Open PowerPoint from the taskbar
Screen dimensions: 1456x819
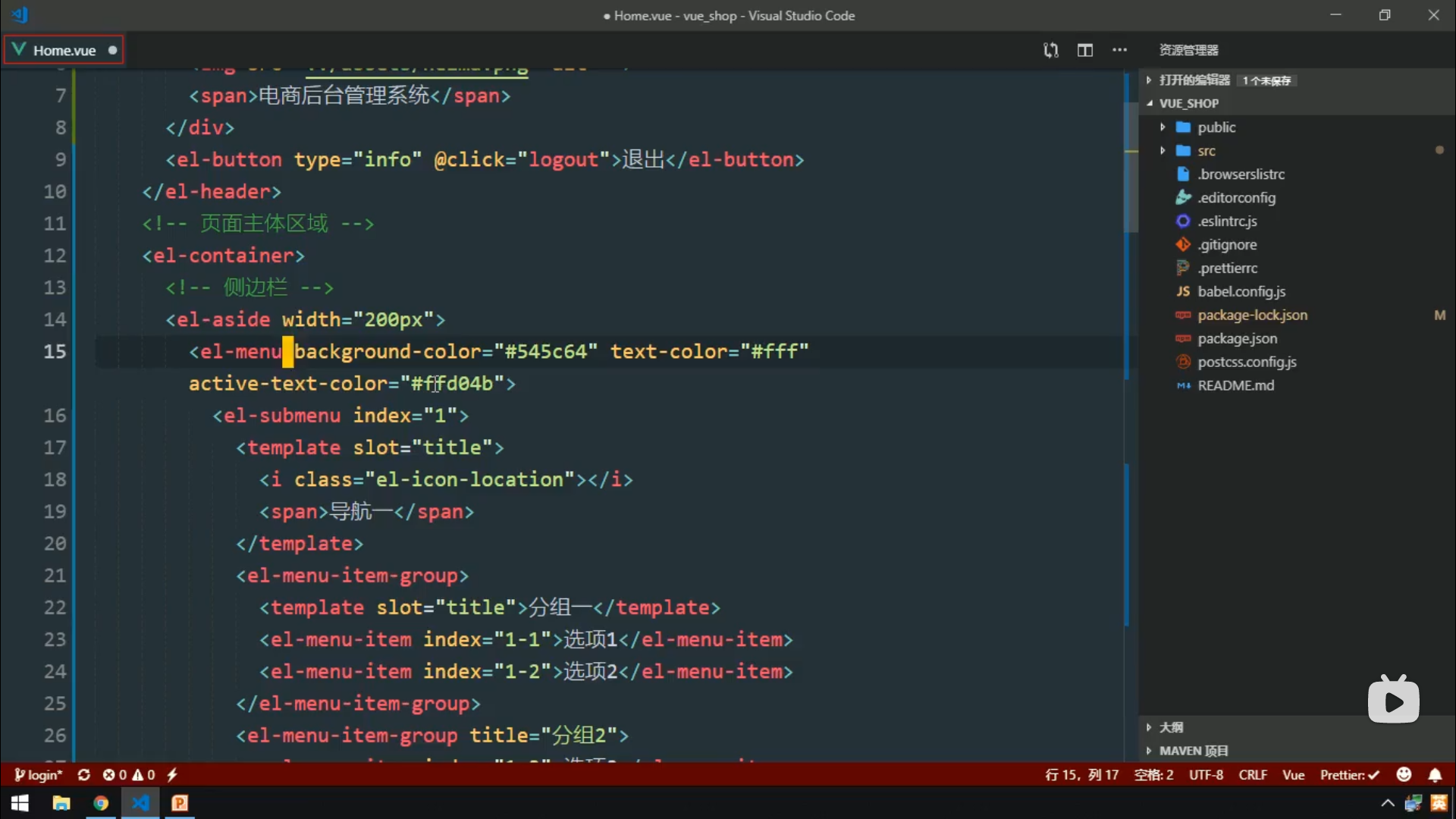pyautogui.click(x=180, y=803)
